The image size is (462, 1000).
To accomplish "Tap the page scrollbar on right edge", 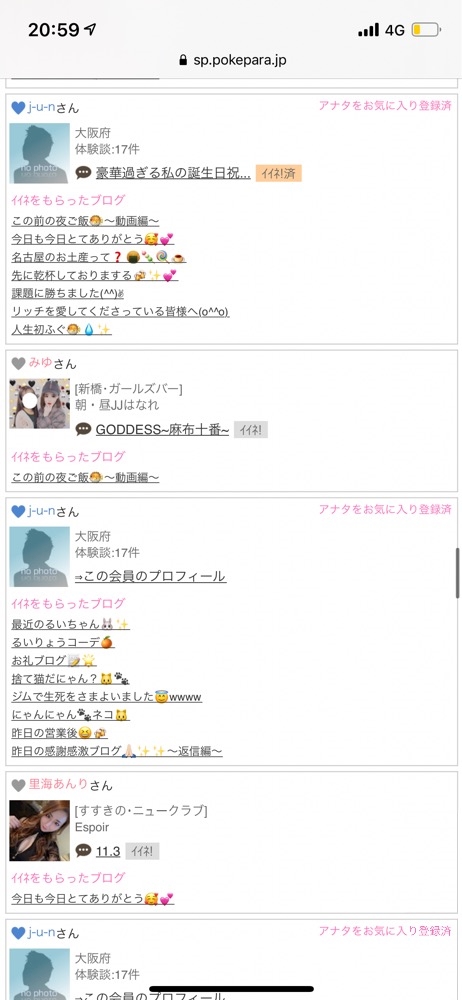I will pyautogui.click(x=458, y=573).
